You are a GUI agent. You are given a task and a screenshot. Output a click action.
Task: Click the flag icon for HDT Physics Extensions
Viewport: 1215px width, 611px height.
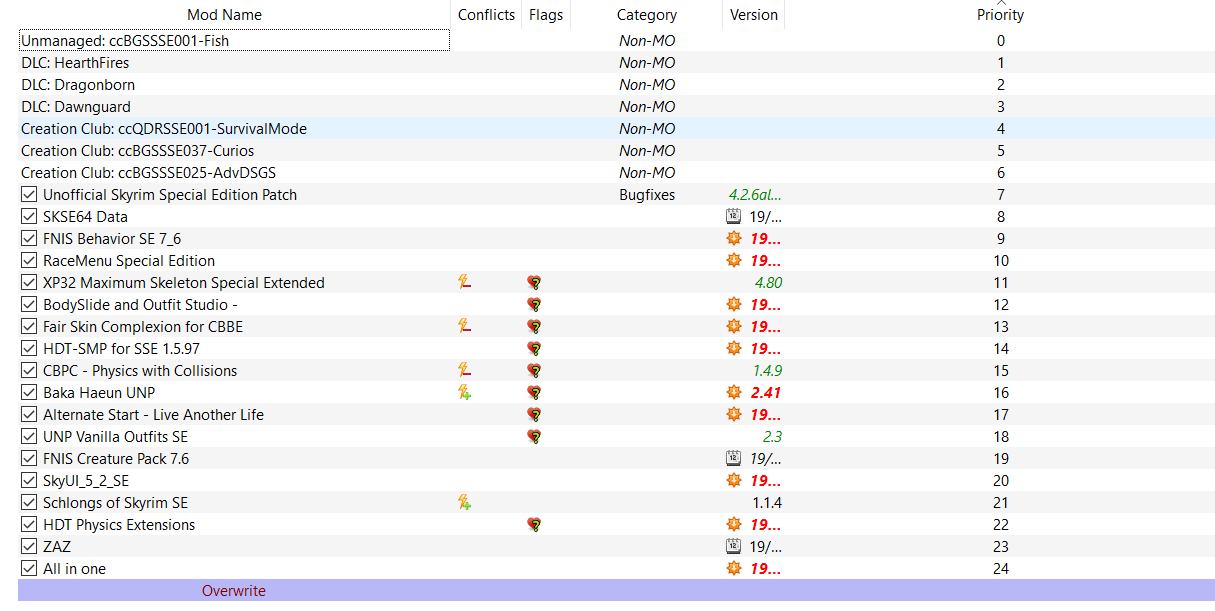click(x=534, y=525)
